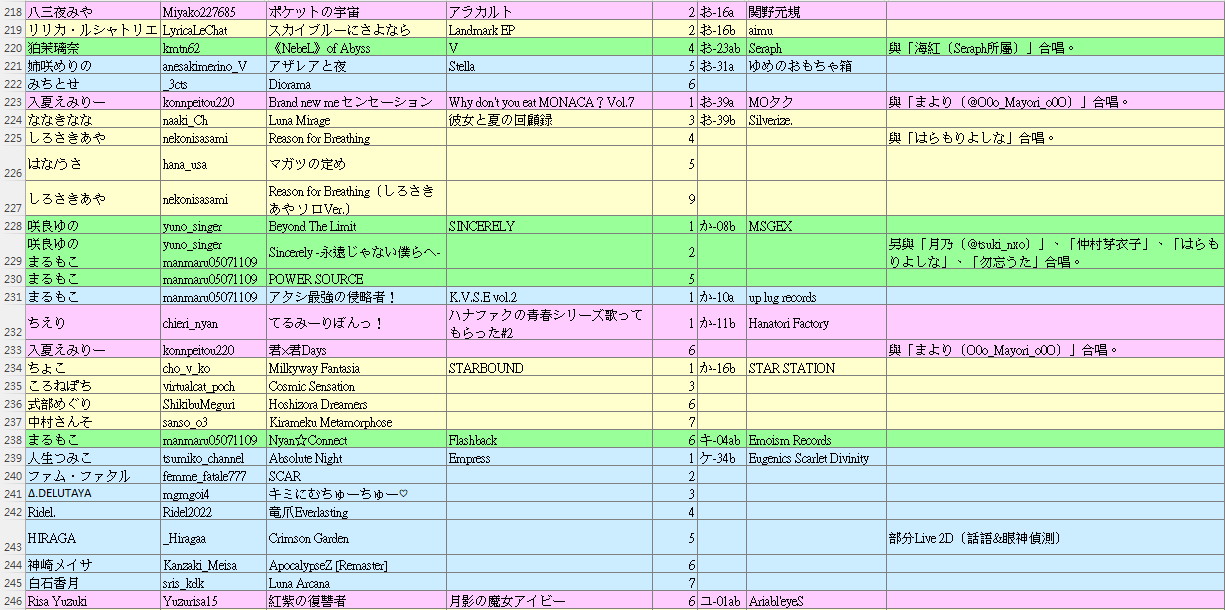Click the てるみーりぼんっ！ cell
Image resolution: width=1225 pixels, height=610 pixels.
(x=355, y=324)
